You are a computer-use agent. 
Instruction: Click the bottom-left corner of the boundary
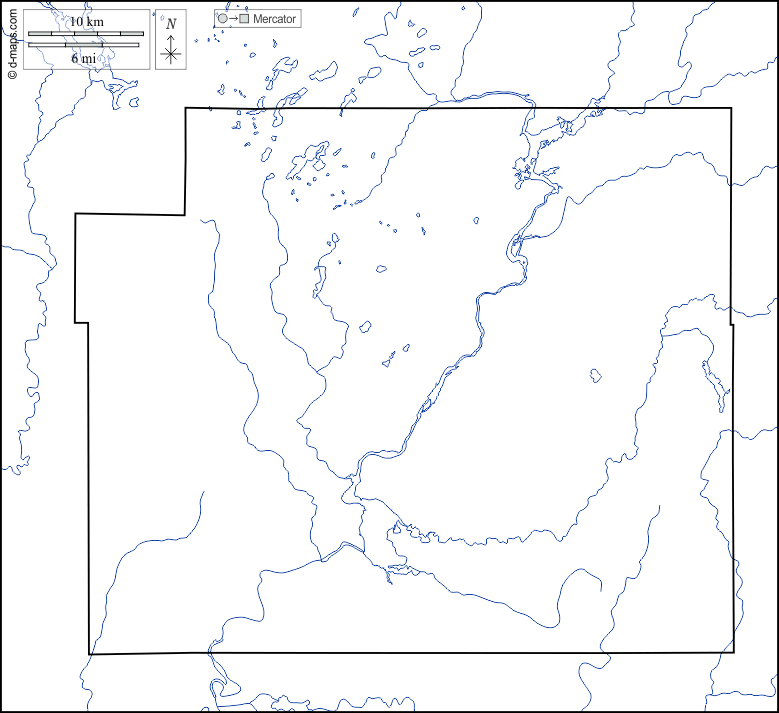tap(91, 654)
